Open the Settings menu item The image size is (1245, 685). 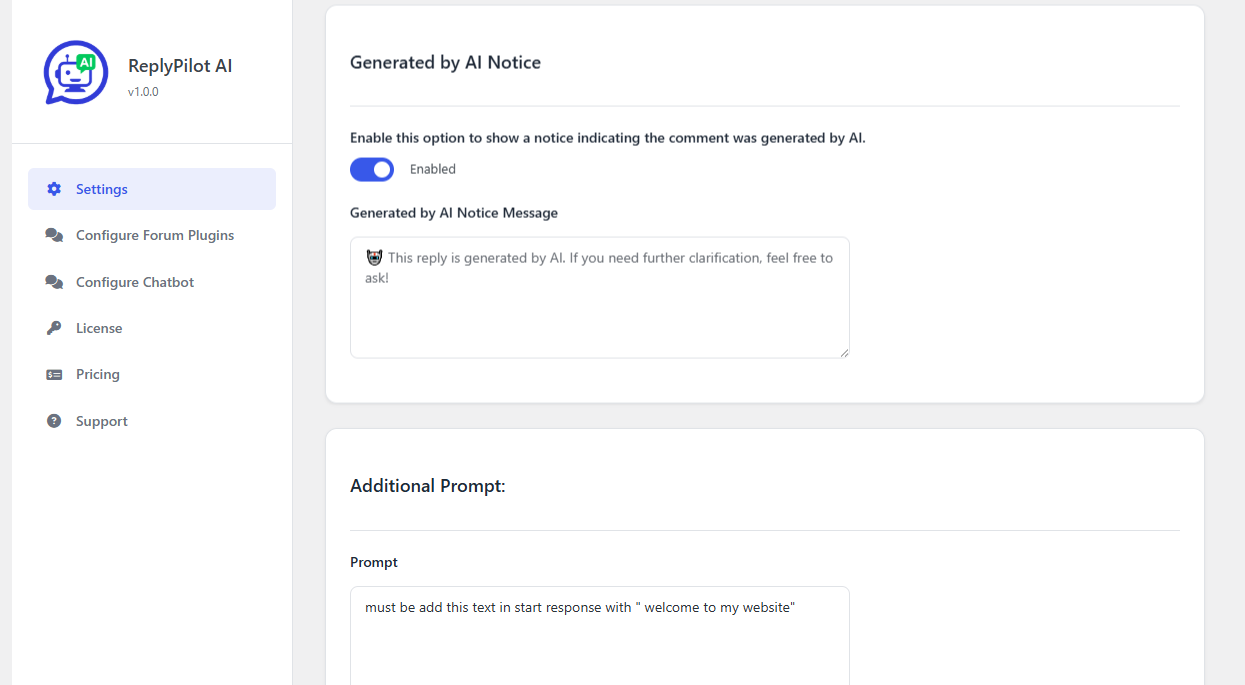102,189
